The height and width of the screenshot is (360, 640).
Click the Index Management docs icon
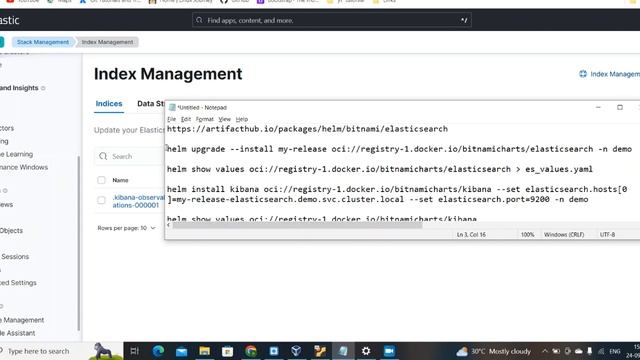pos(583,74)
